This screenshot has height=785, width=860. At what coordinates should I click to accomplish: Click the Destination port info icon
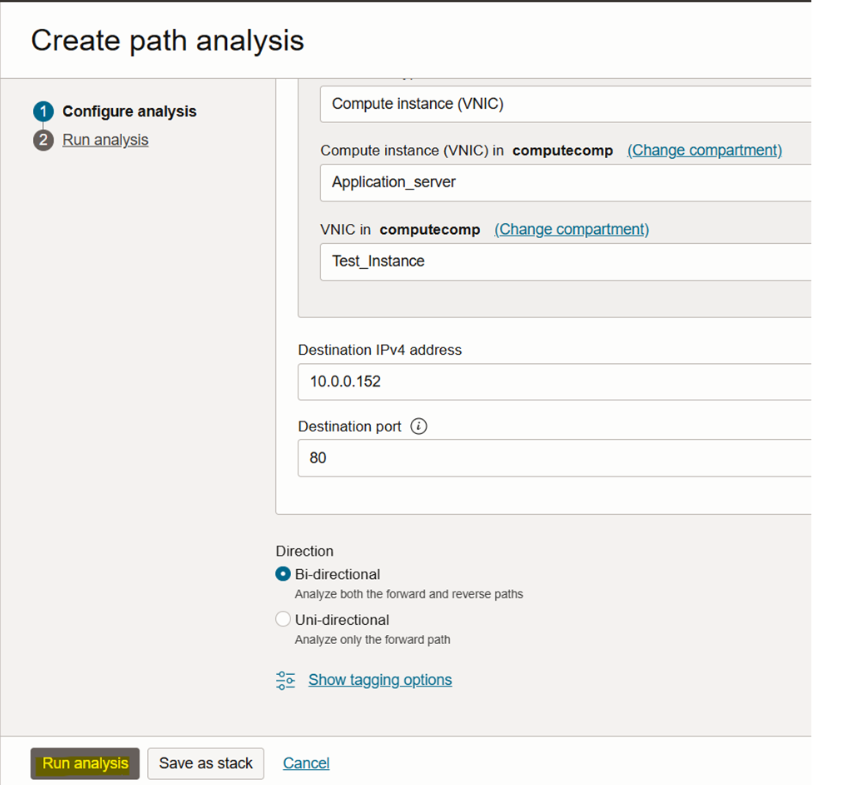(x=419, y=427)
